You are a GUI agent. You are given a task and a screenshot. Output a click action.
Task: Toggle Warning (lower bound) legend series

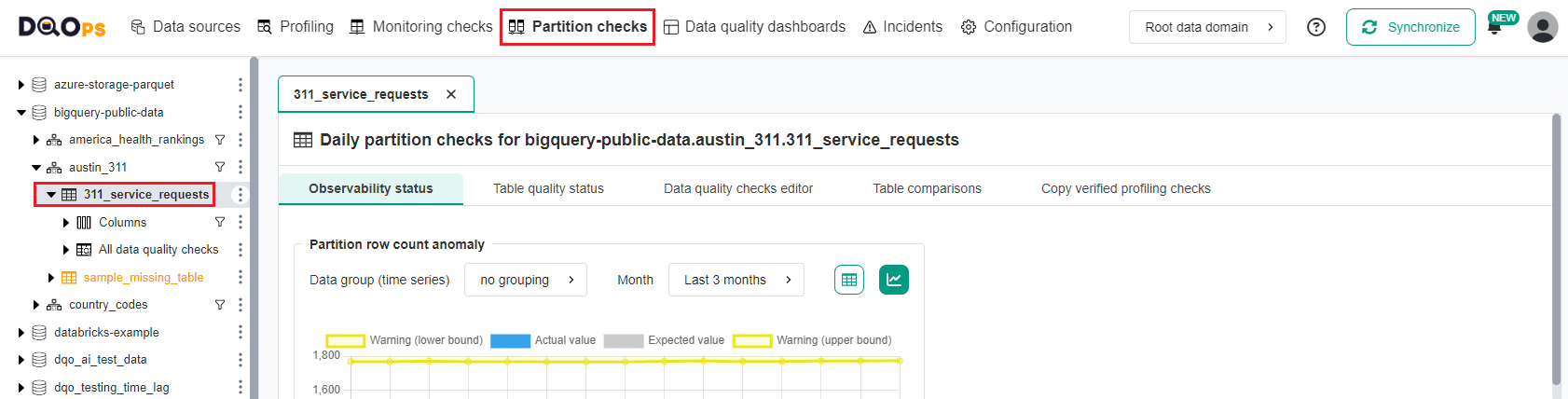pos(405,340)
